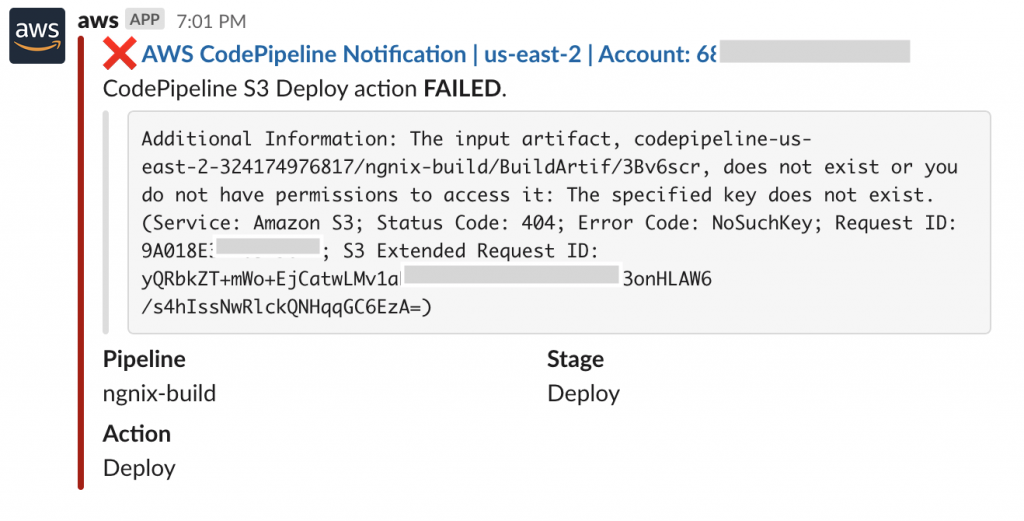1024x521 pixels.
Task: Click the bold FAILED word
Action: coord(461,89)
